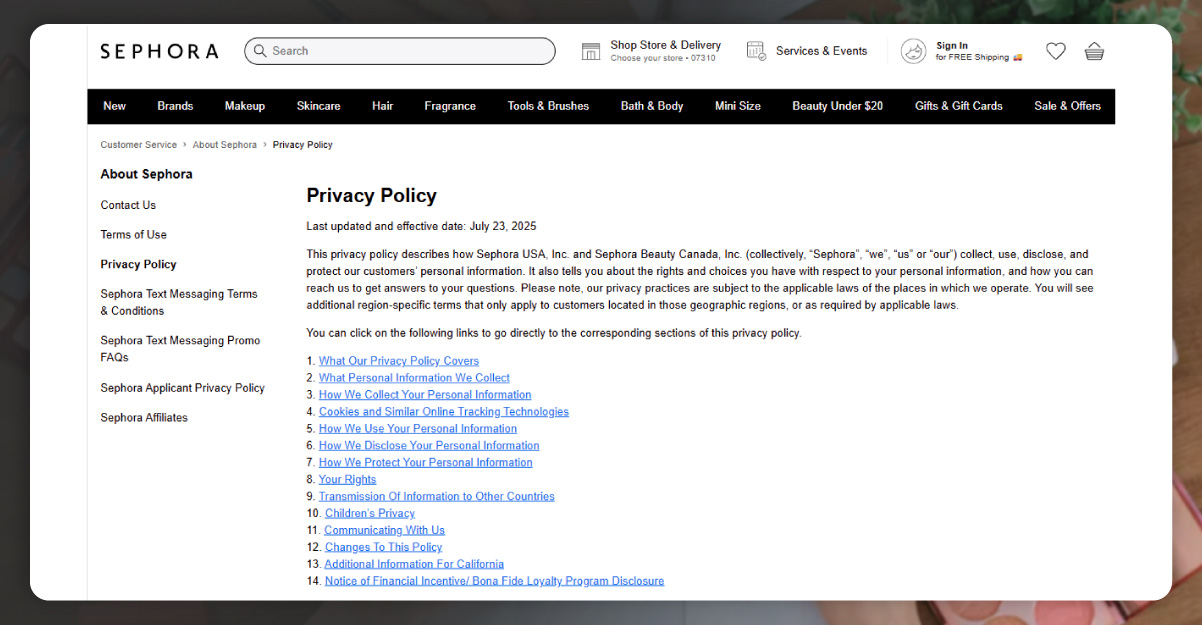Image resolution: width=1202 pixels, height=625 pixels.
Task: Open Cookies and Similar Online Tracking Technologies
Action: coord(443,412)
